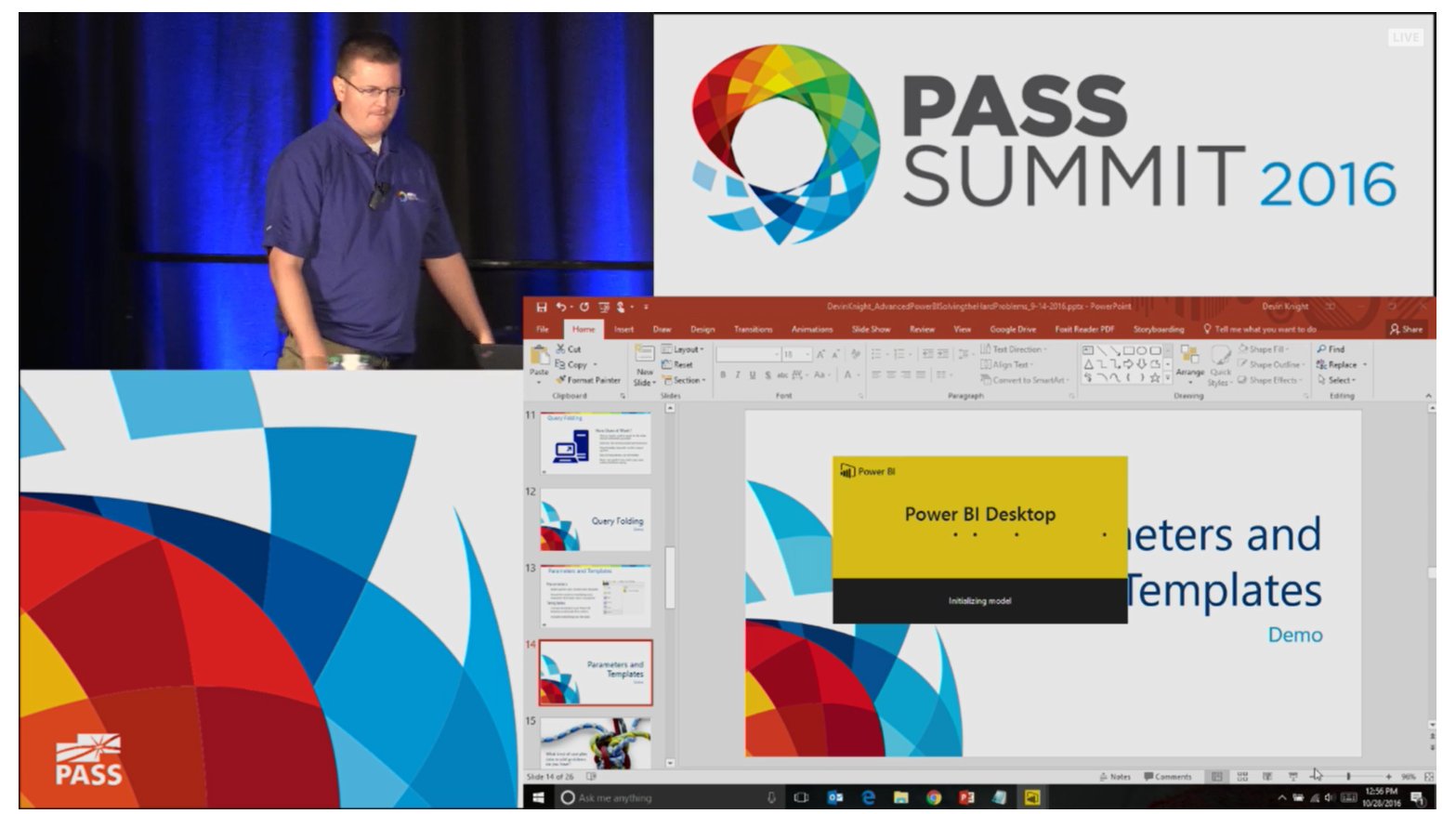Image resolution: width=1456 pixels, height=814 pixels.
Task: Open the Animations tab
Action: [812, 329]
